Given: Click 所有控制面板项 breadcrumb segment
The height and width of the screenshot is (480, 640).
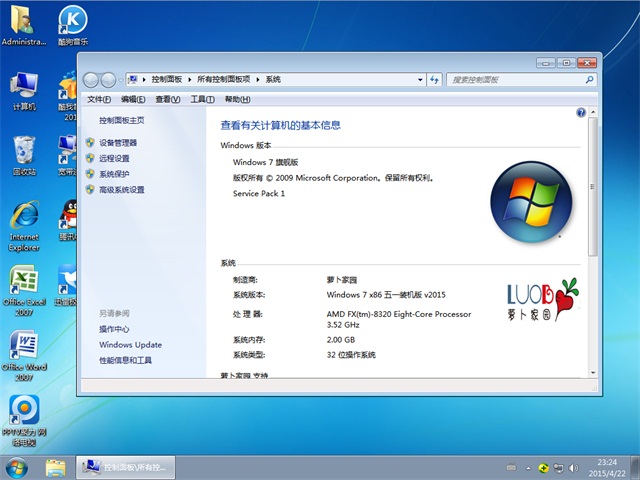Looking at the screenshot, I should pyautogui.click(x=223, y=80).
